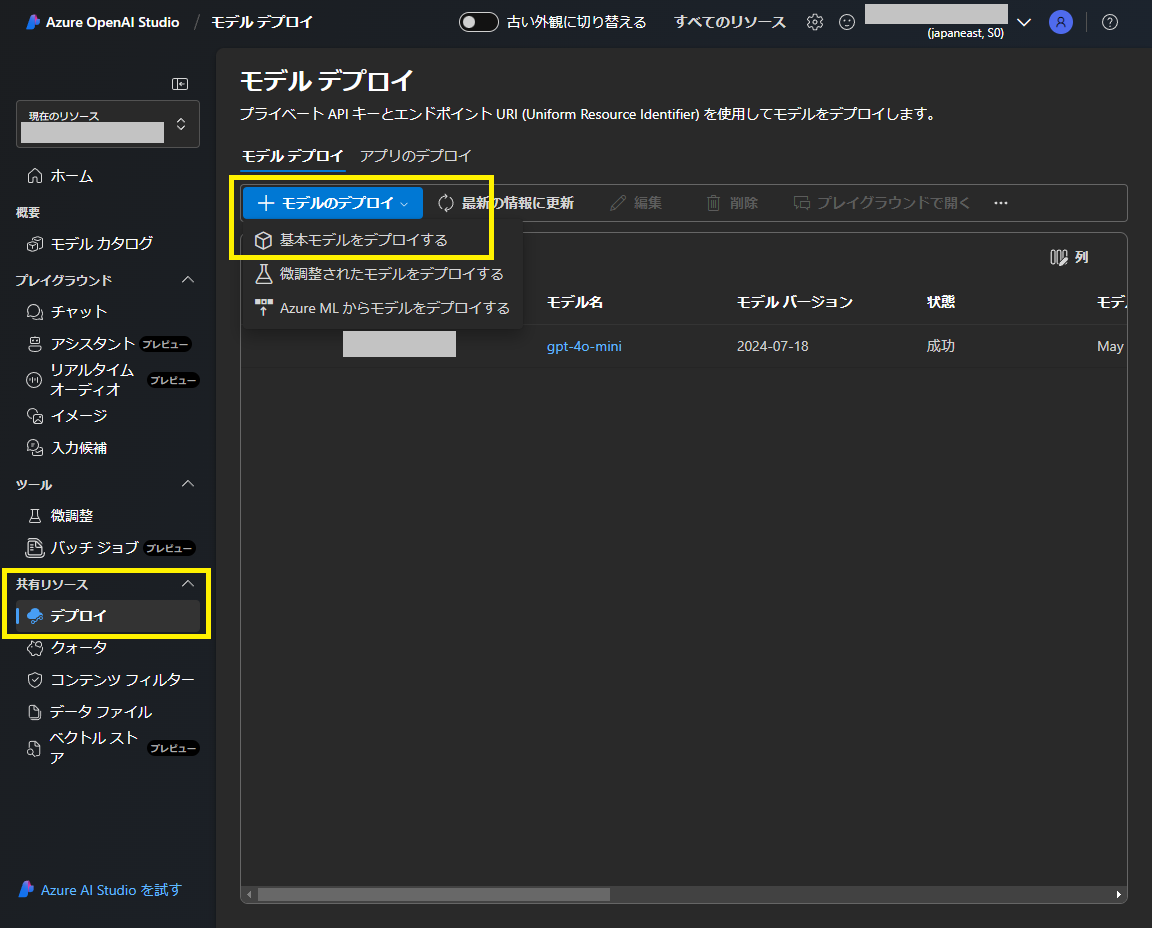
Task: Switch to the old appearance with the toggle
Action: coord(478,22)
